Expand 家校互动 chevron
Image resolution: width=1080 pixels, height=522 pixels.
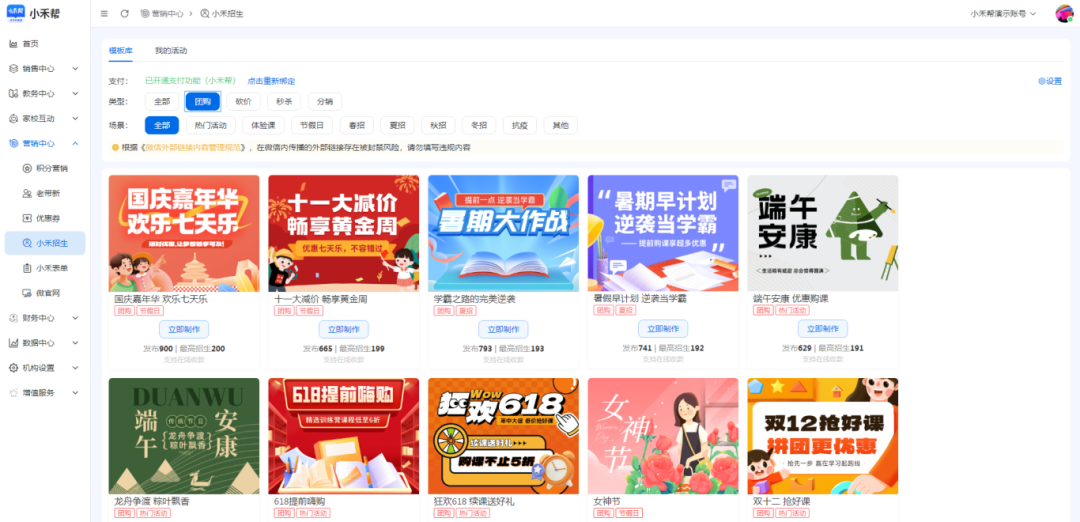(75, 118)
